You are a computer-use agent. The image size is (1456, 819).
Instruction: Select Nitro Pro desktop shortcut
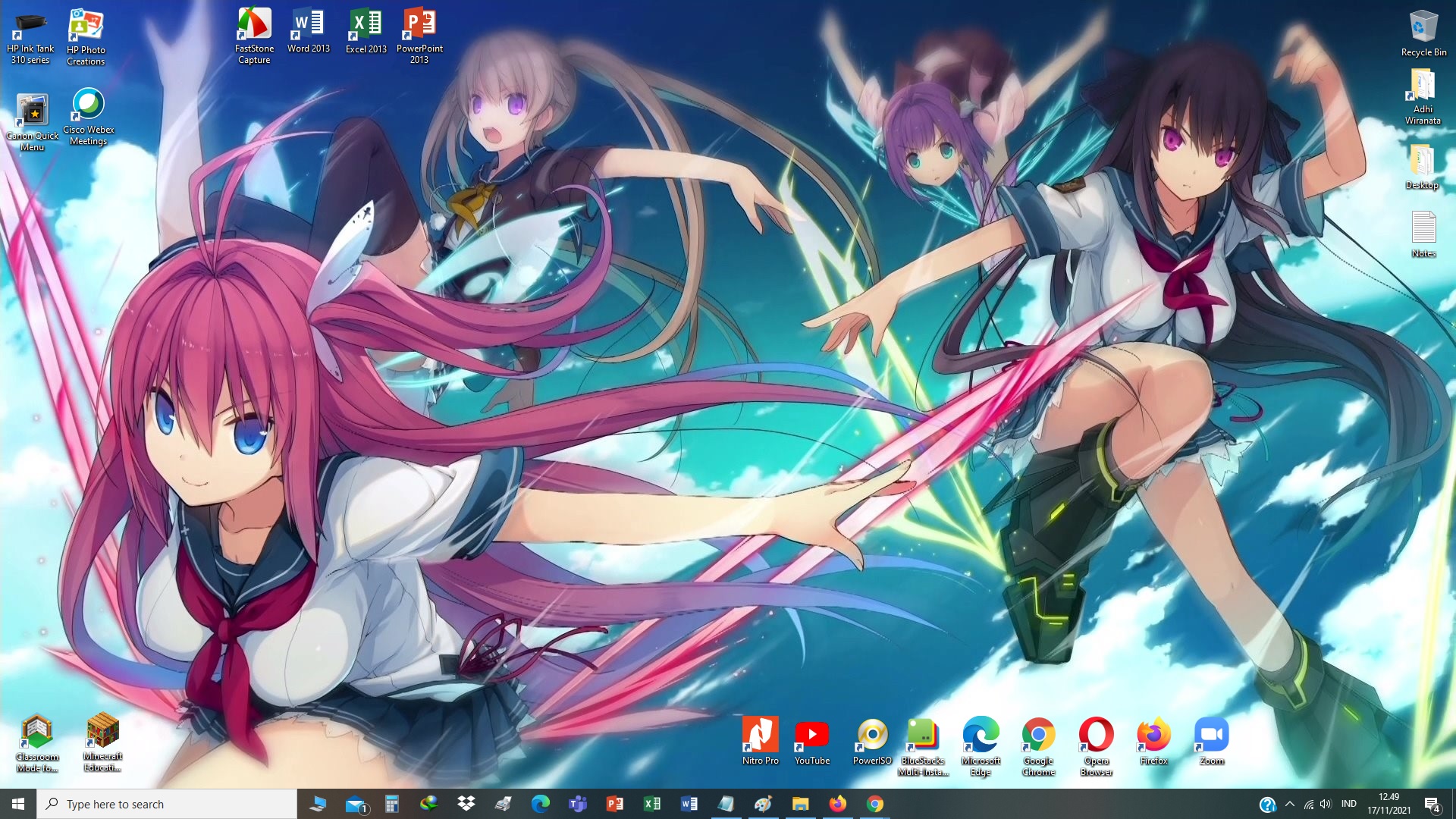point(760,741)
